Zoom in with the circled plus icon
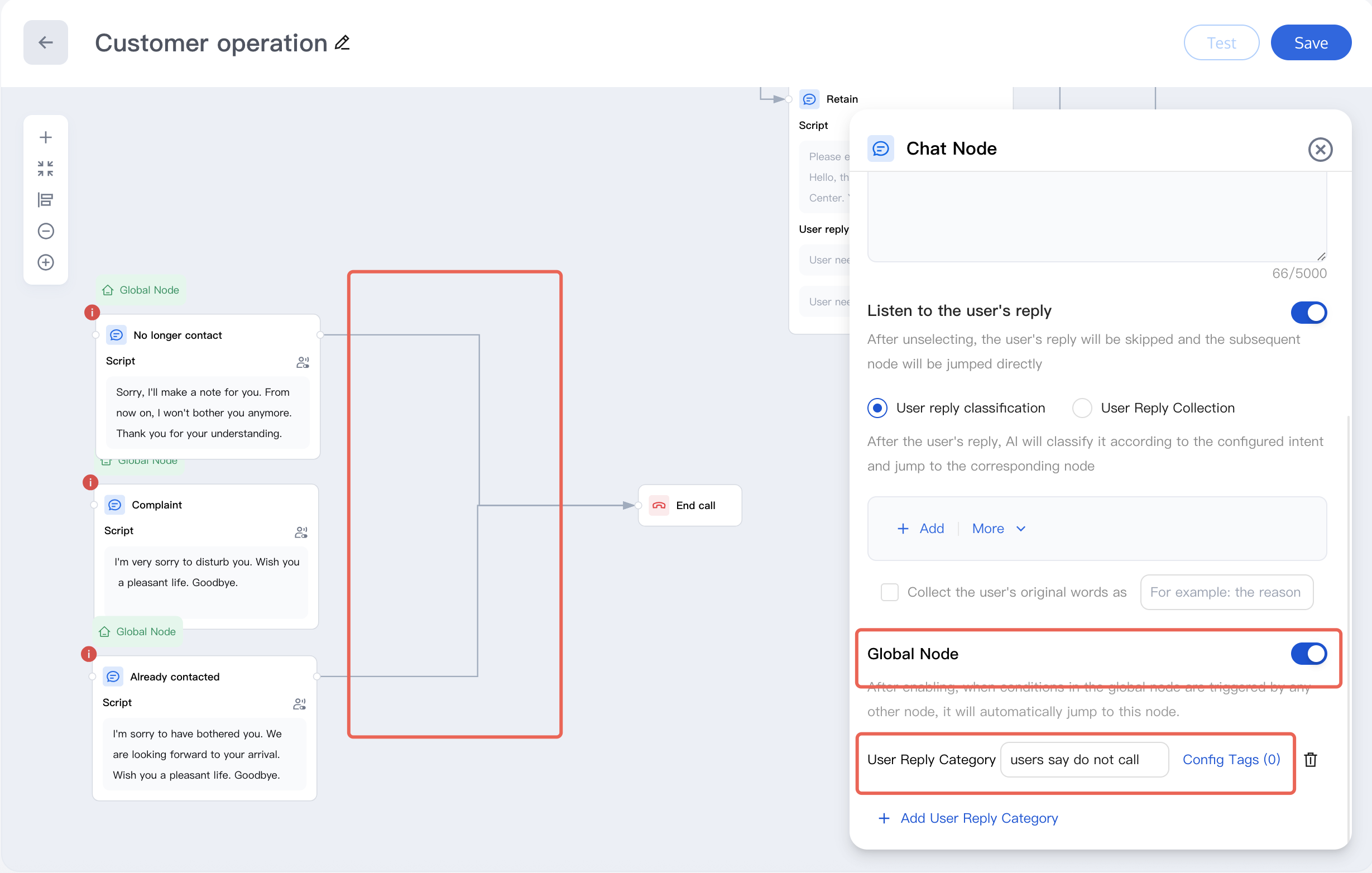1372x873 pixels. [x=46, y=262]
